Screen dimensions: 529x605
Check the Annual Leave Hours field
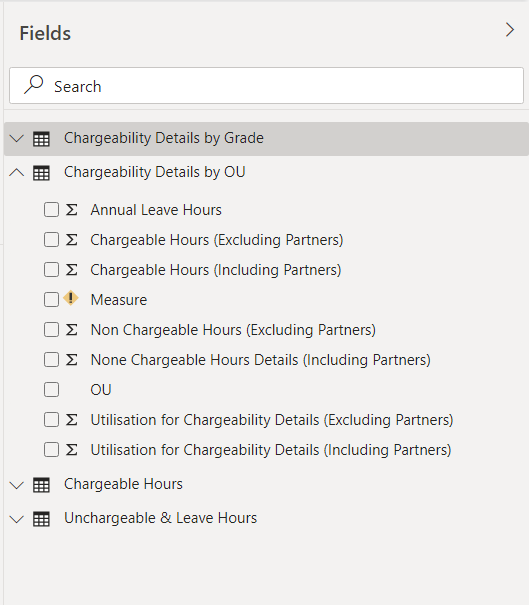point(51,210)
